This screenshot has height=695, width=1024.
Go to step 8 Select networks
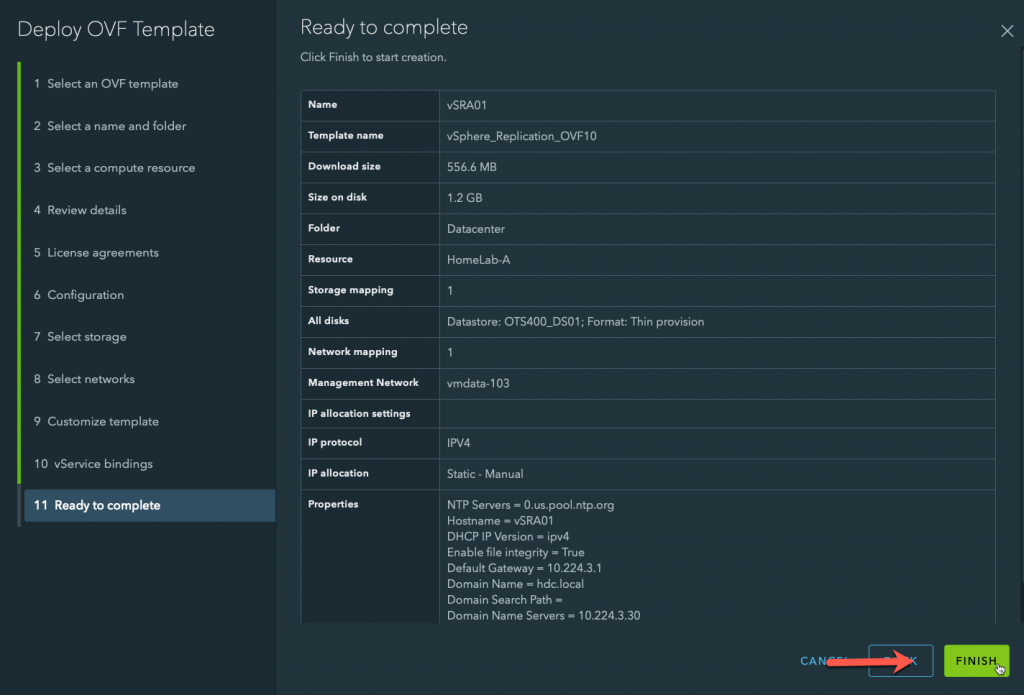[x=84, y=379]
